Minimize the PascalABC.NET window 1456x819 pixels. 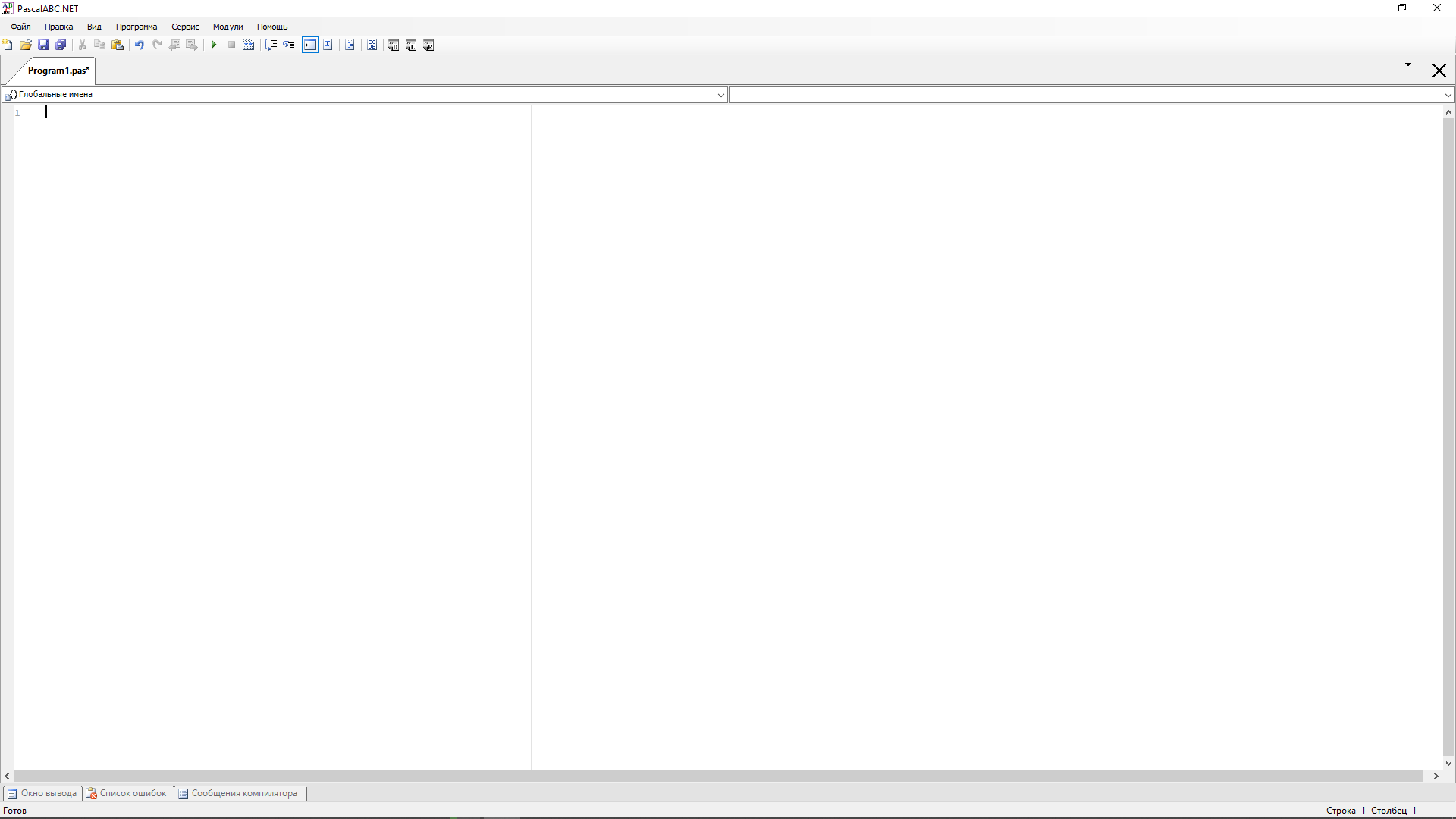pos(1368,8)
